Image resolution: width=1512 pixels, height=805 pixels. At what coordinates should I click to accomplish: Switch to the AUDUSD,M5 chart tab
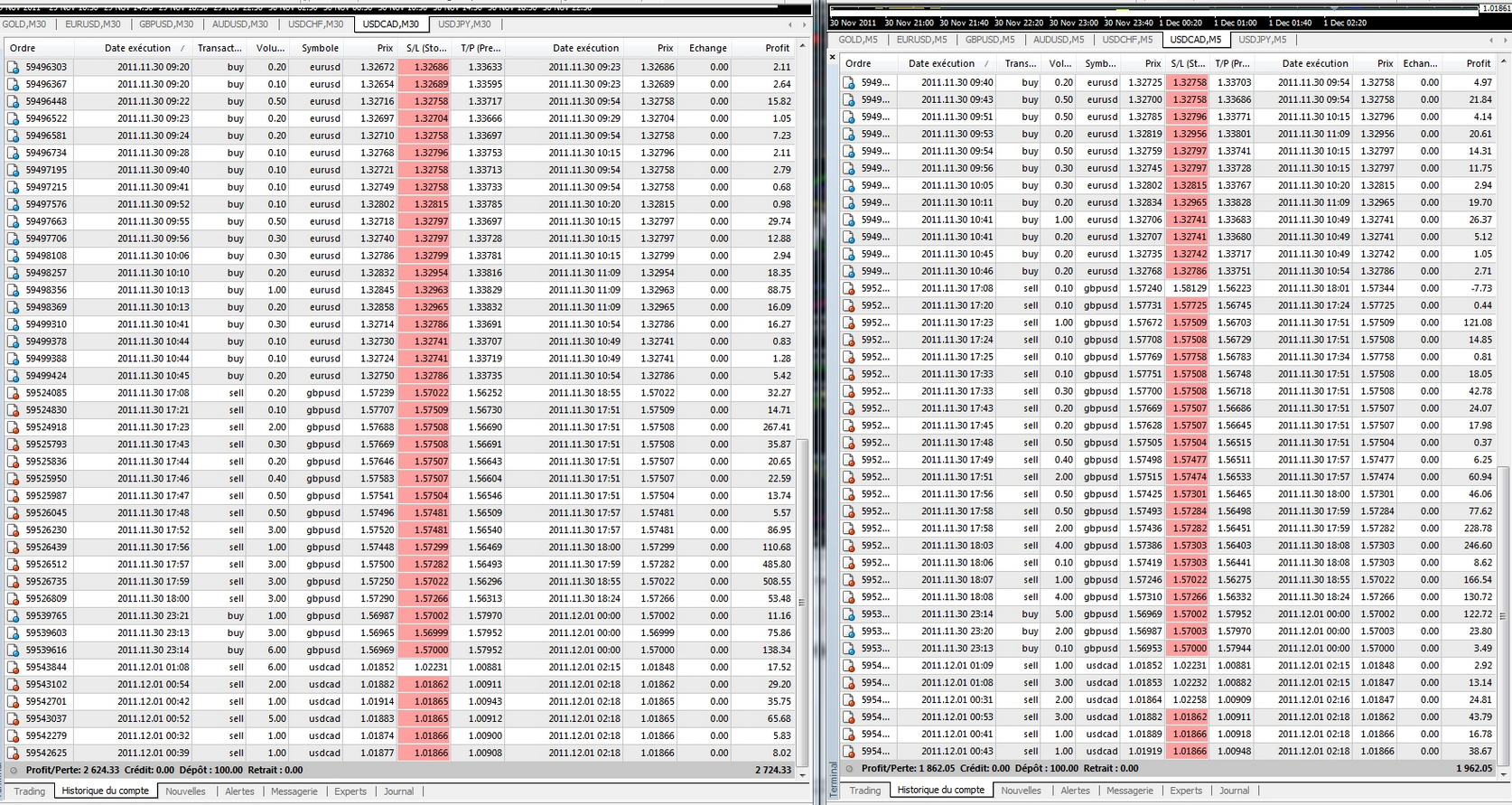1058,40
